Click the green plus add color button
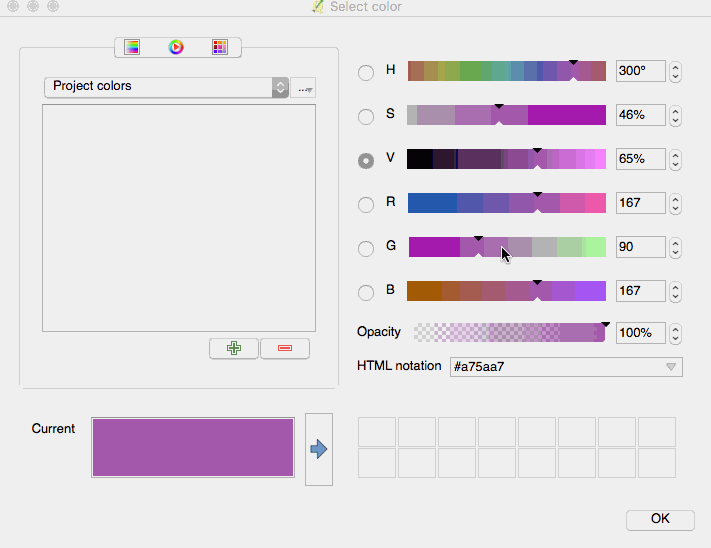The height and width of the screenshot is (548, 711). coord(234,348)
